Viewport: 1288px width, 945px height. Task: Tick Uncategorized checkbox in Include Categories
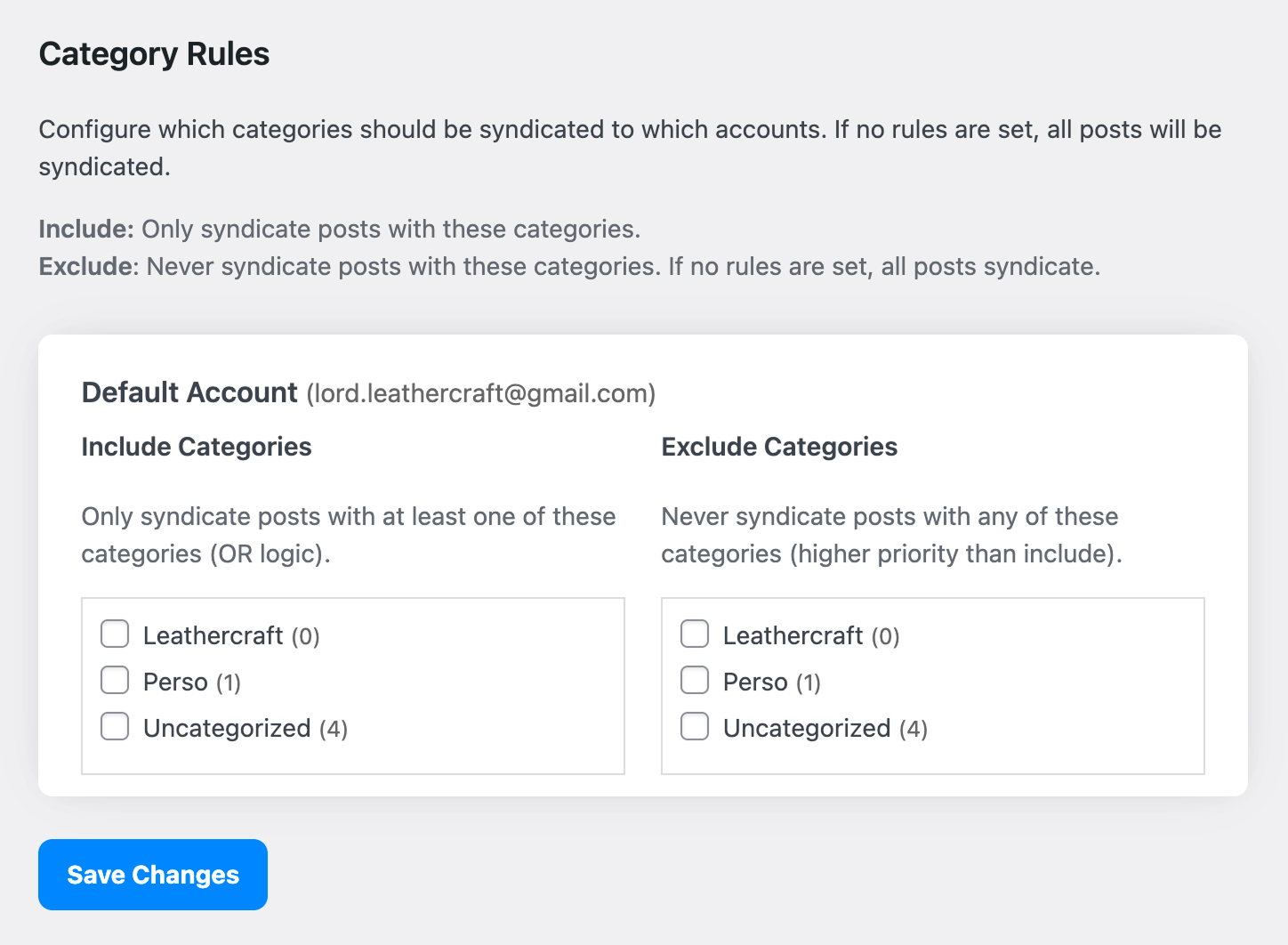pyautogui.click(x=115, y=727)
